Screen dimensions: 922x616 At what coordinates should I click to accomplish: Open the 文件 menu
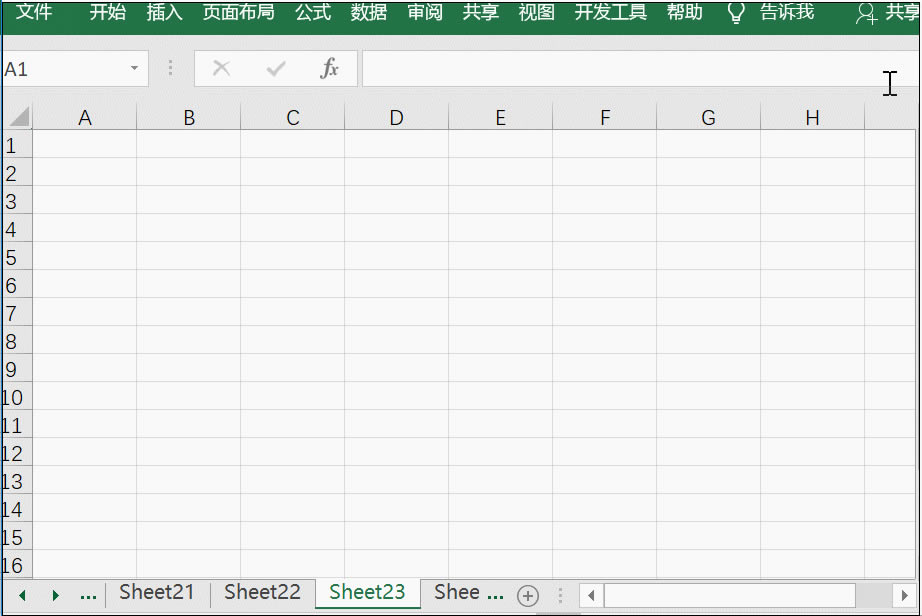[x=34, y=14]
